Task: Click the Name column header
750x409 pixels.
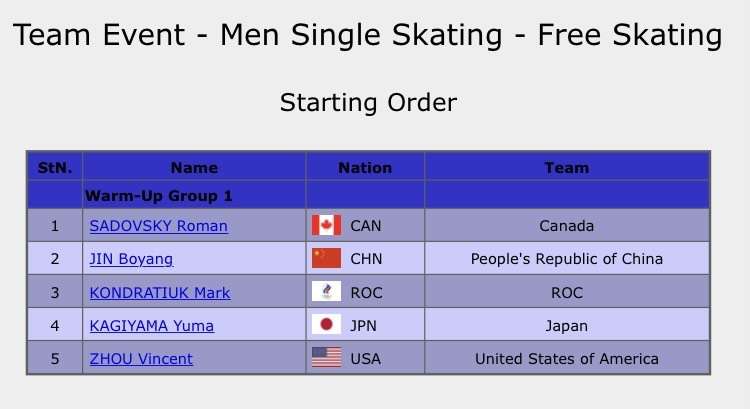Action: [194, 167]
